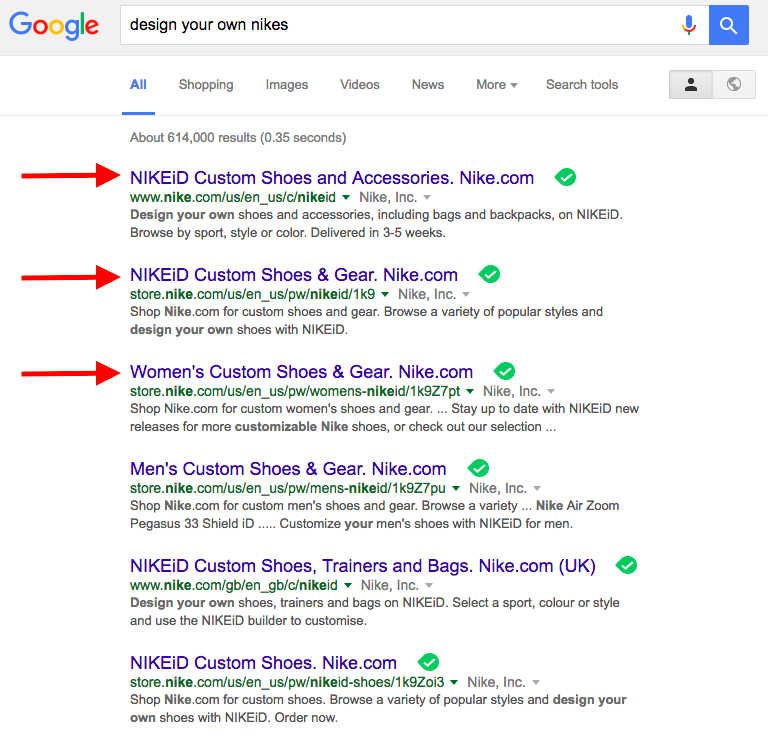Click green checkmark beside NIKEiD Custom Shoes and Accessories
Viewport: 768px width, 741px height.
click(x=565, y=177)
